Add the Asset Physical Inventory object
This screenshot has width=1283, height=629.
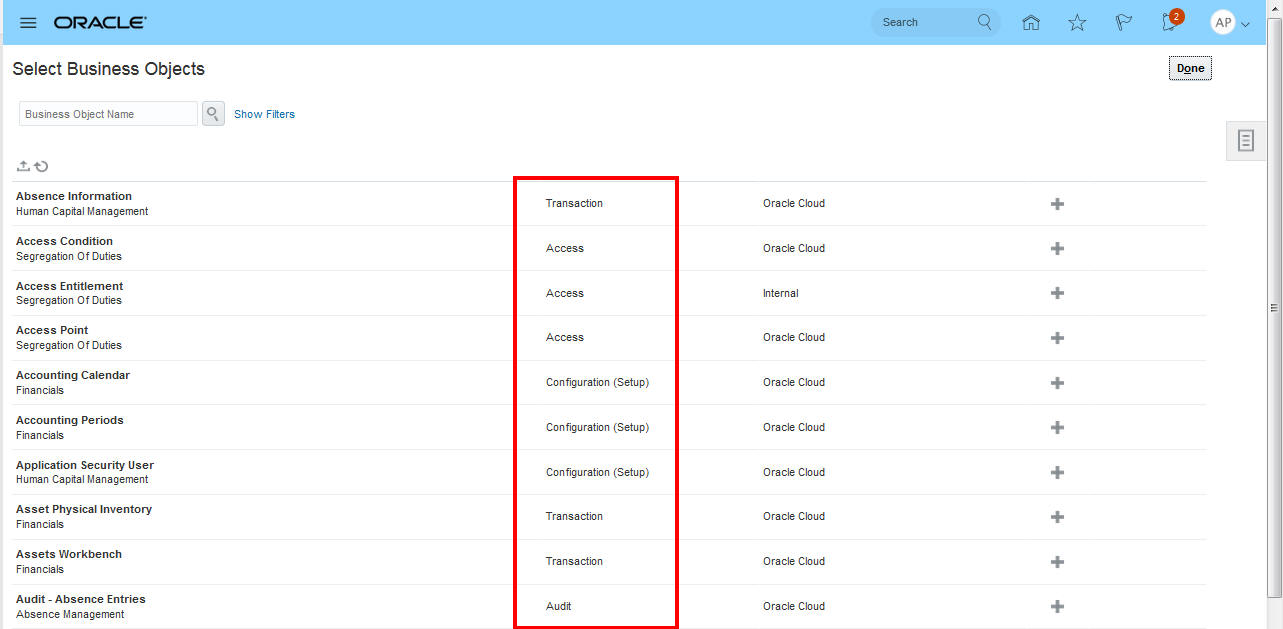point(1057,517)
